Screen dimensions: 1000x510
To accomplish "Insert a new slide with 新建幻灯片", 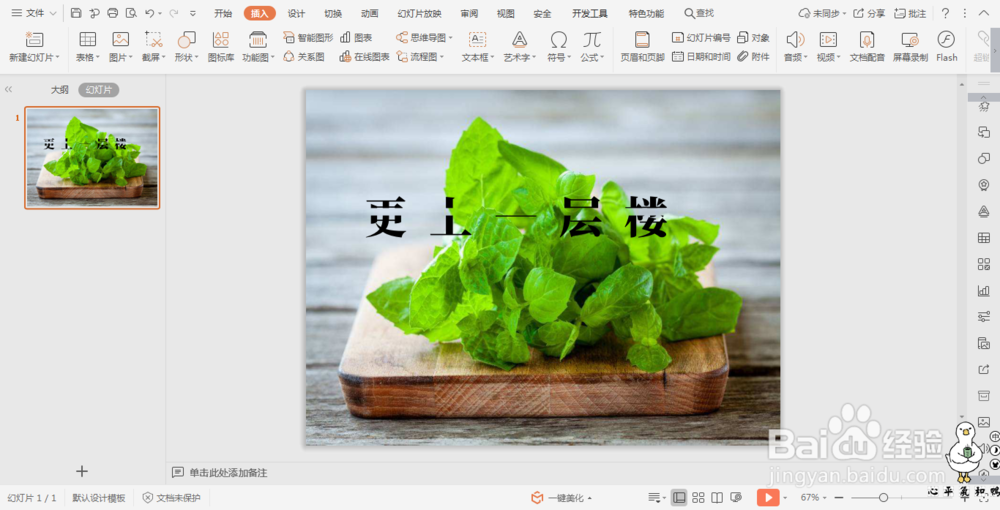I will [34, 47].
